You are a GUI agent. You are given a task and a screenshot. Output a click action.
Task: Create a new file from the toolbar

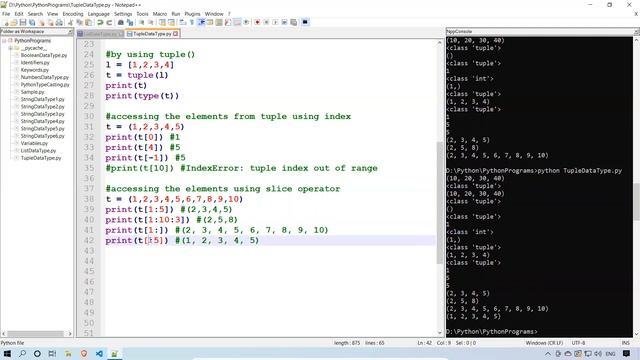[6, 22]
